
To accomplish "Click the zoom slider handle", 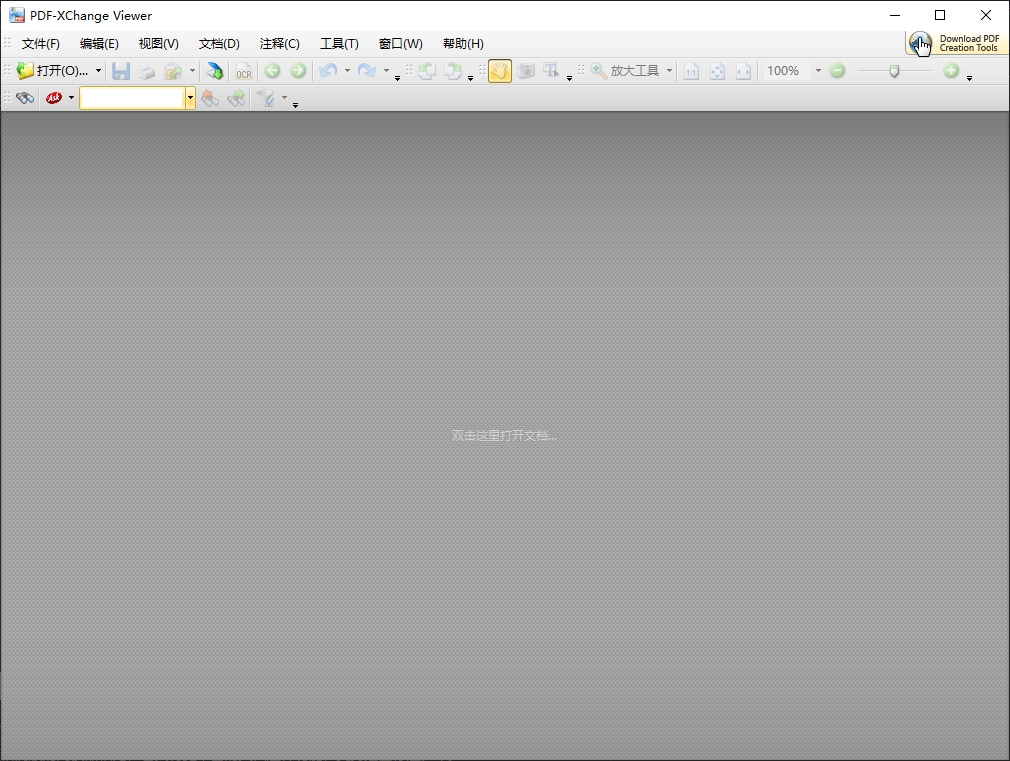I will coord(894,71).
